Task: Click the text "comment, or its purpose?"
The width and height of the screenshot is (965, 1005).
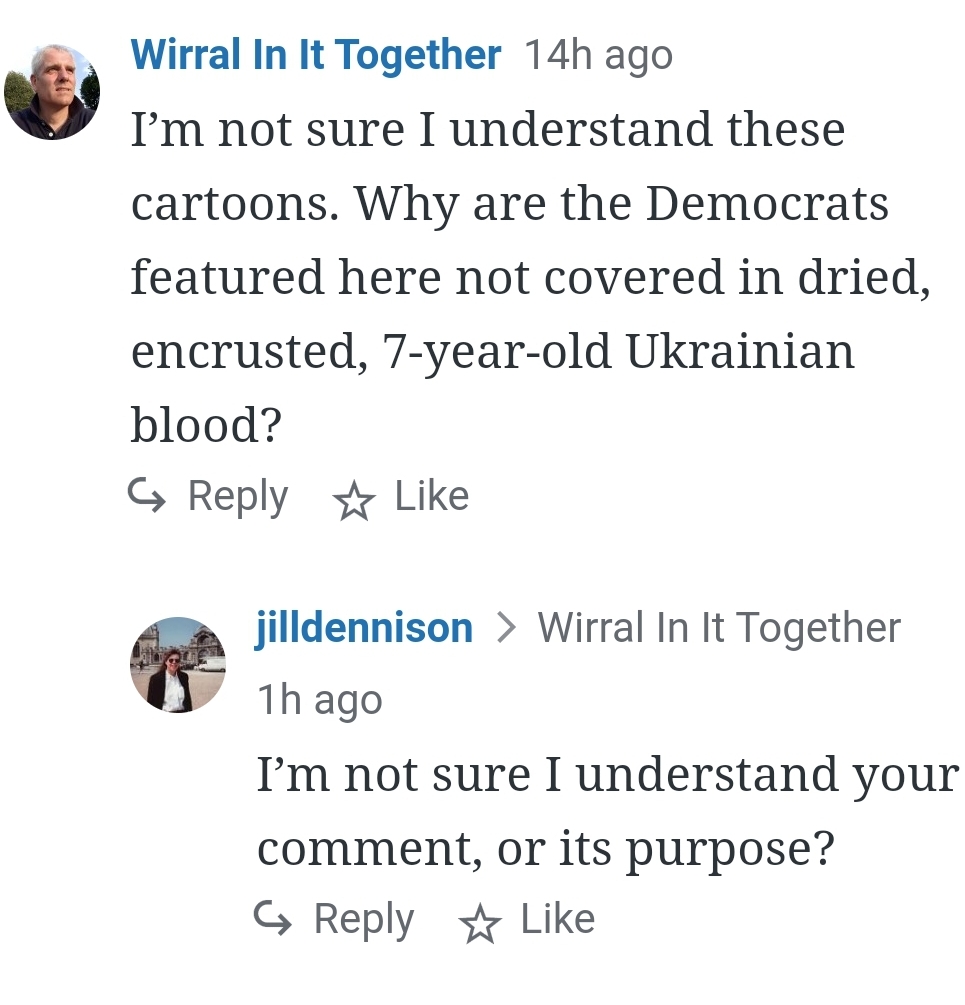Action: point(545,849)
